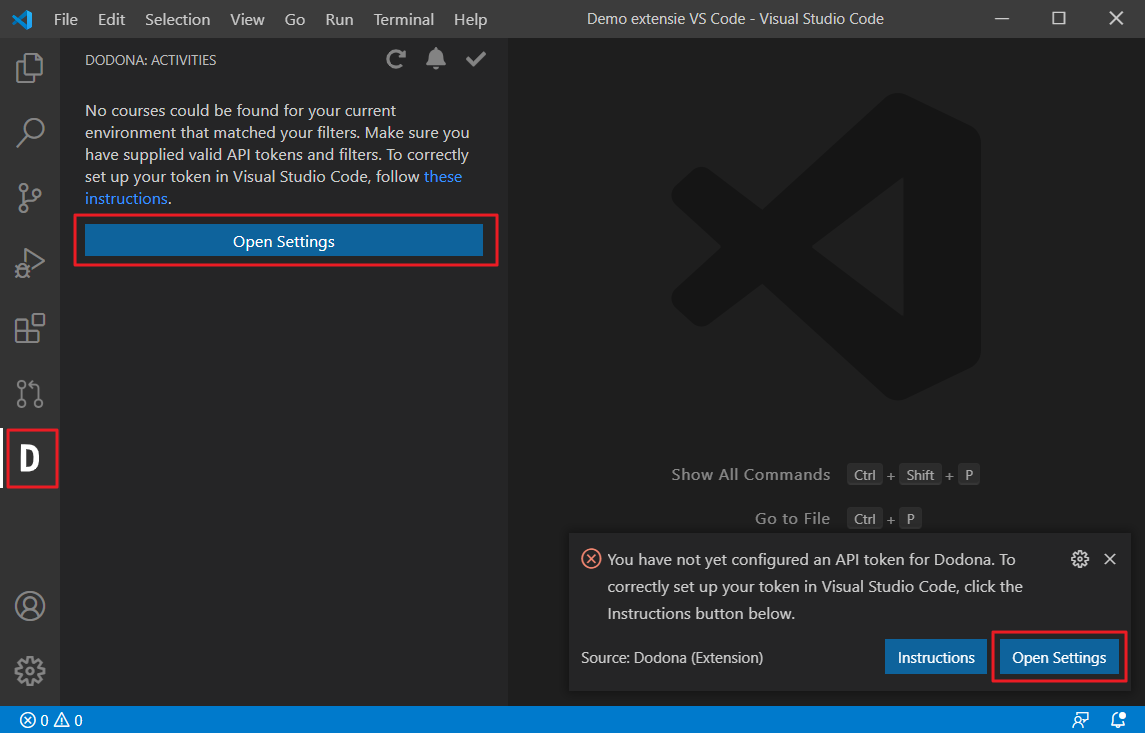The width and height of the screenshot is (1145, 733).
Task: Open the File menu
Action: 66,20
